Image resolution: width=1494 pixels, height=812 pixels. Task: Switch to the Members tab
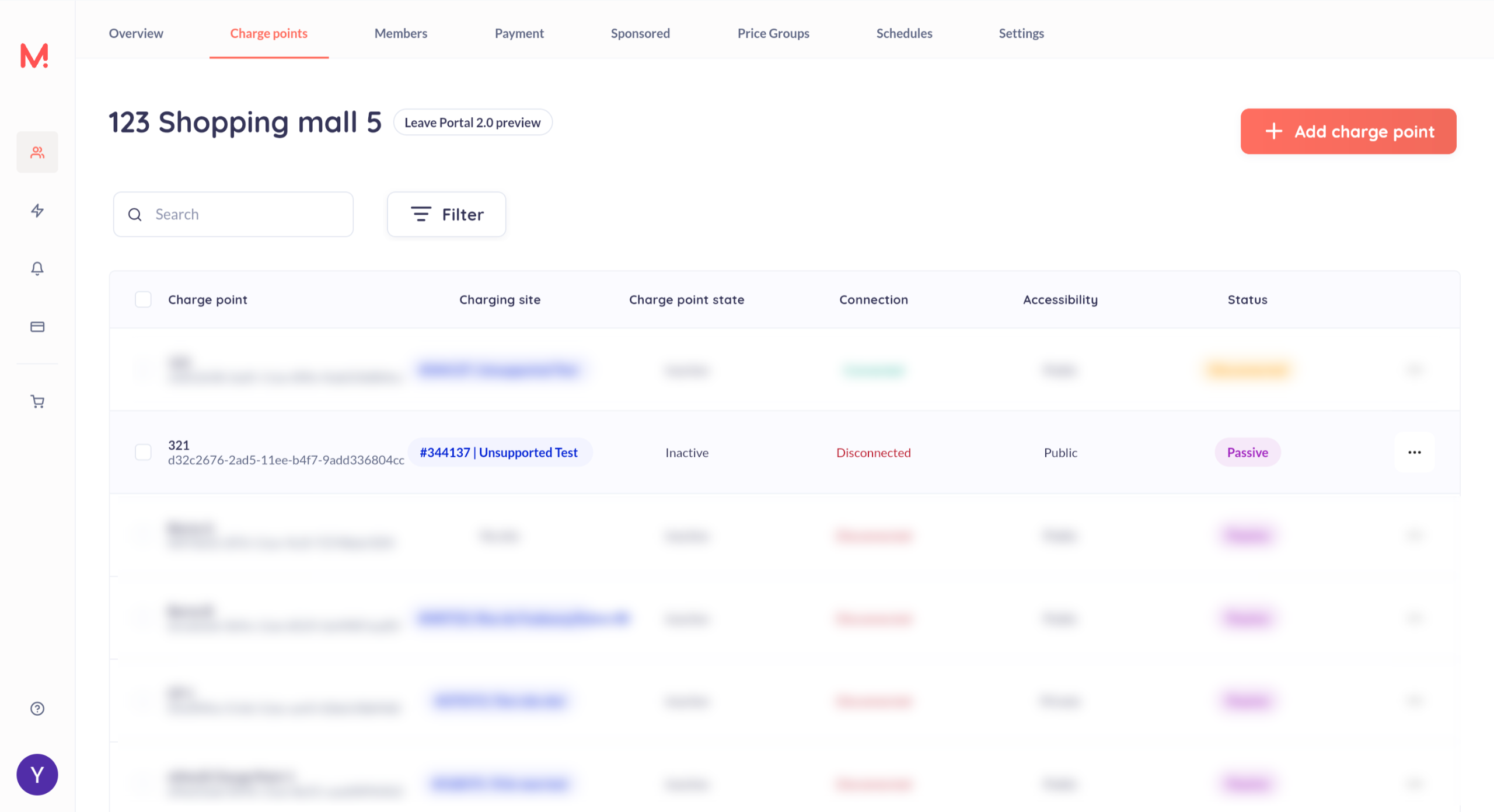pyautogui.click(x=400, y=33)
